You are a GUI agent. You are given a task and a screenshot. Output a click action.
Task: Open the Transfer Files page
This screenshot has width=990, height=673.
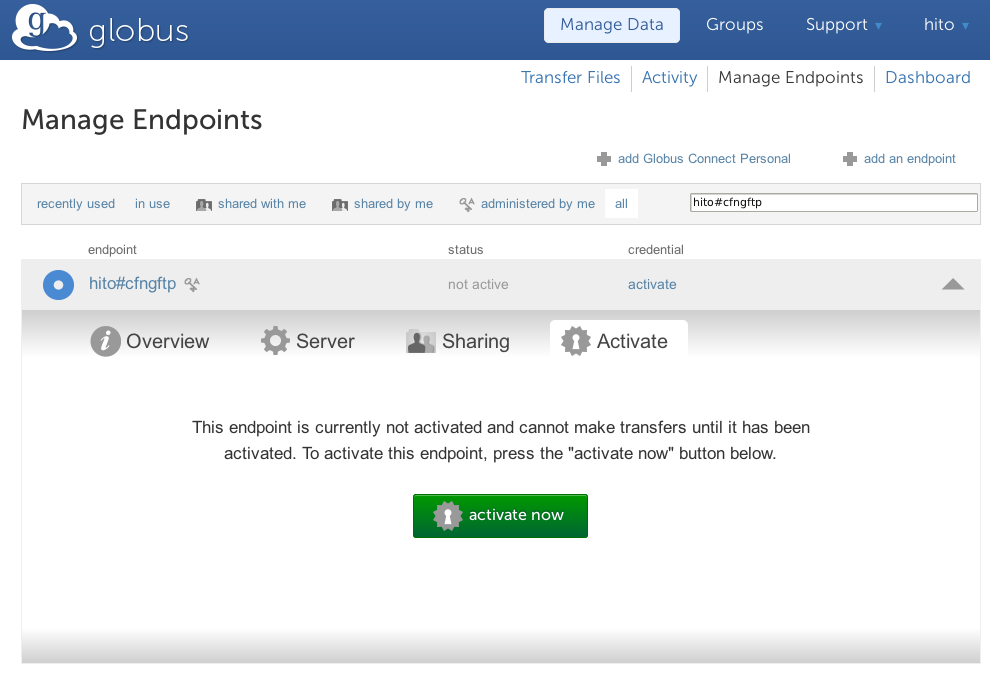point(570,78)
